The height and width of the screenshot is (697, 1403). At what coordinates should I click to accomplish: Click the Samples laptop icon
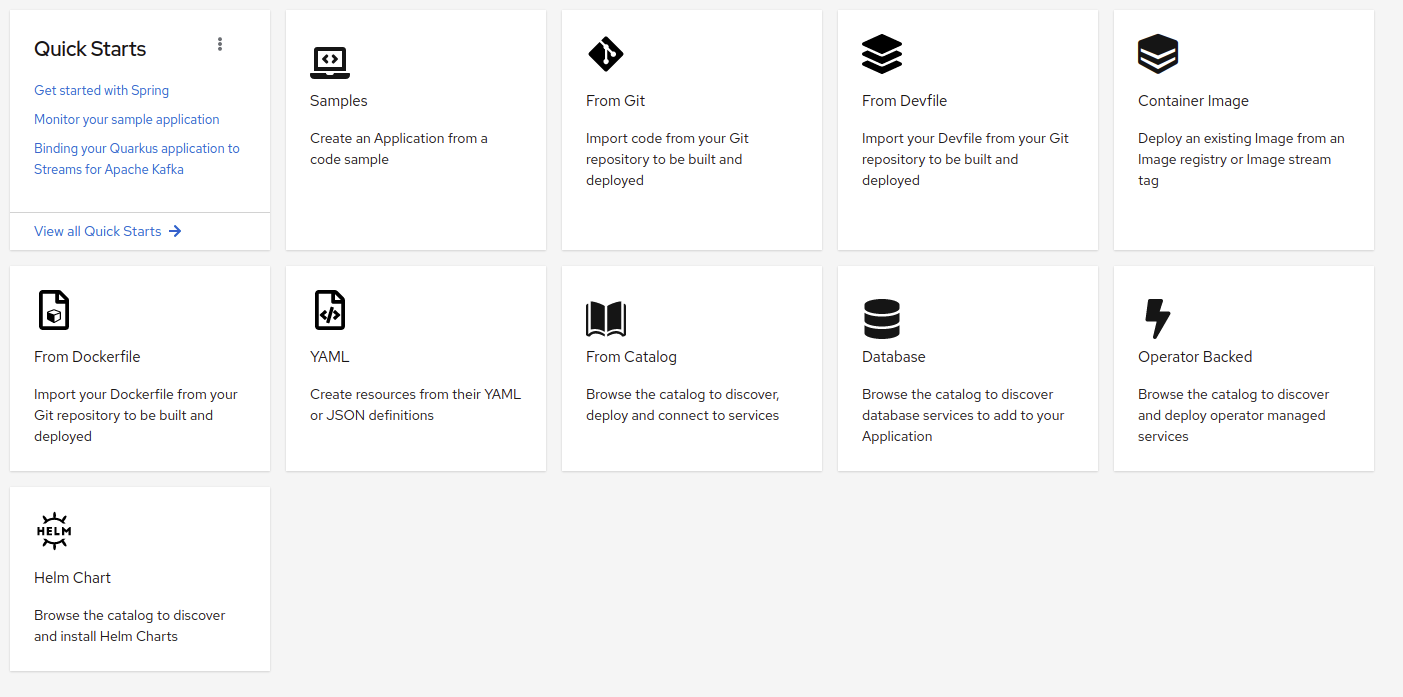pos(330,61)
